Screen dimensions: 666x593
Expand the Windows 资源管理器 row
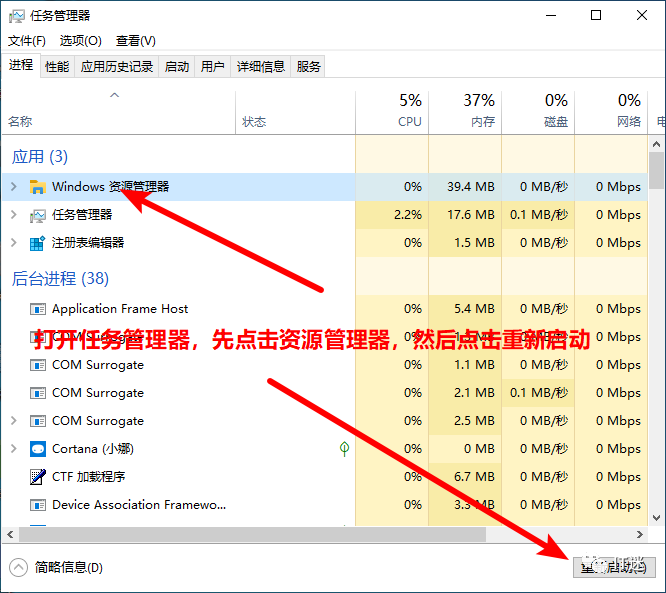coord(14,186)
